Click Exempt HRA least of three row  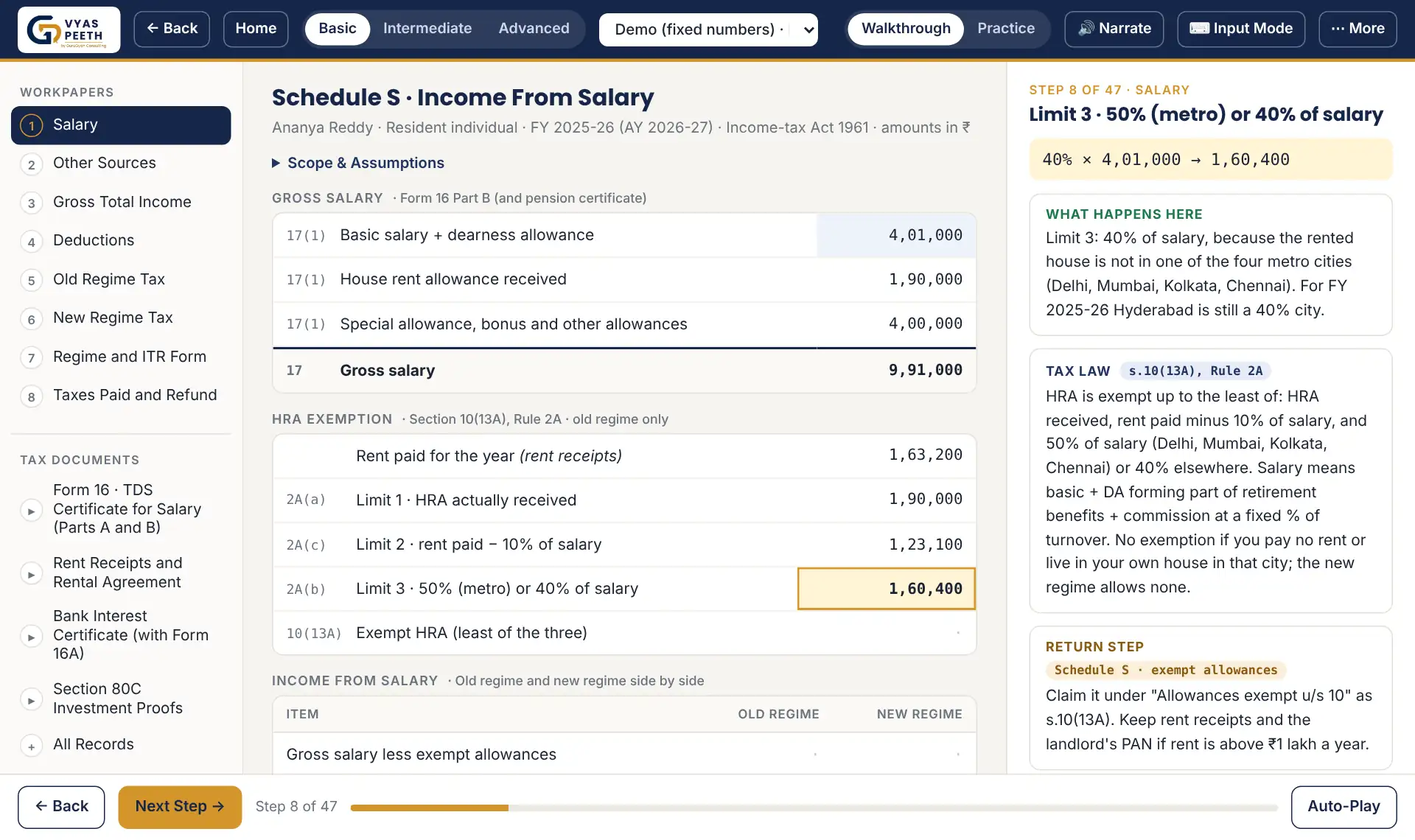point(624,633)
